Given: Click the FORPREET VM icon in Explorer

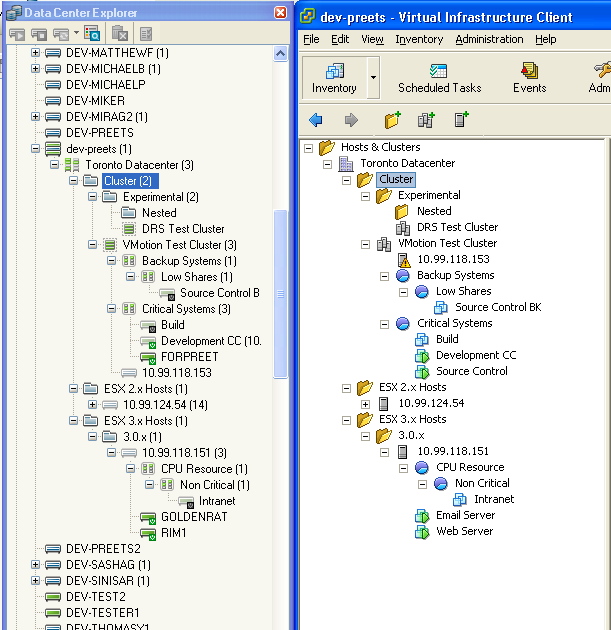Looking at the screenshot, I should pyautogui.click(x=148, y=357).
